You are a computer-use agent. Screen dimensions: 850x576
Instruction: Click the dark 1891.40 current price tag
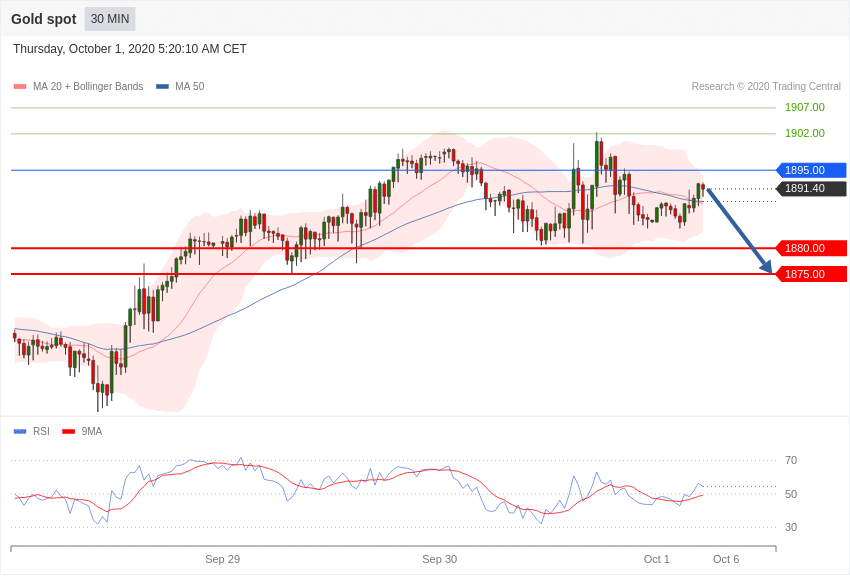tap(812, 189)
